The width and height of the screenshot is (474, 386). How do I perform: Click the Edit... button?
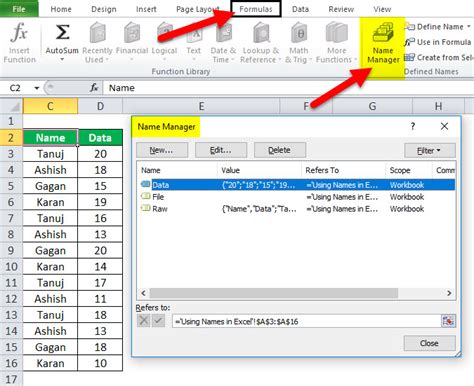[x=221, y=150]
